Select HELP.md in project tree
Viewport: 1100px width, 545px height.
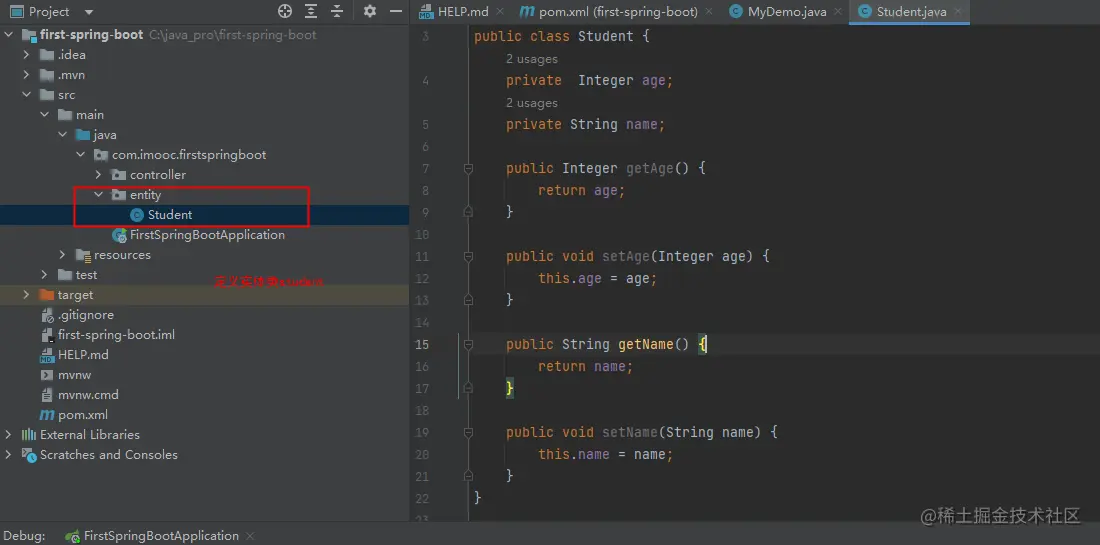pos(83,355)
